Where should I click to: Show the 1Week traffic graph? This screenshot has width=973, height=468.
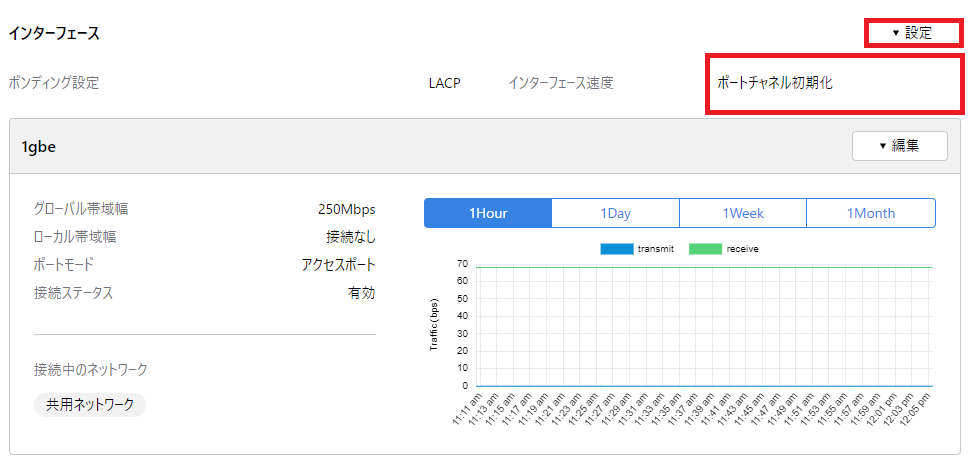coord(743,213)
